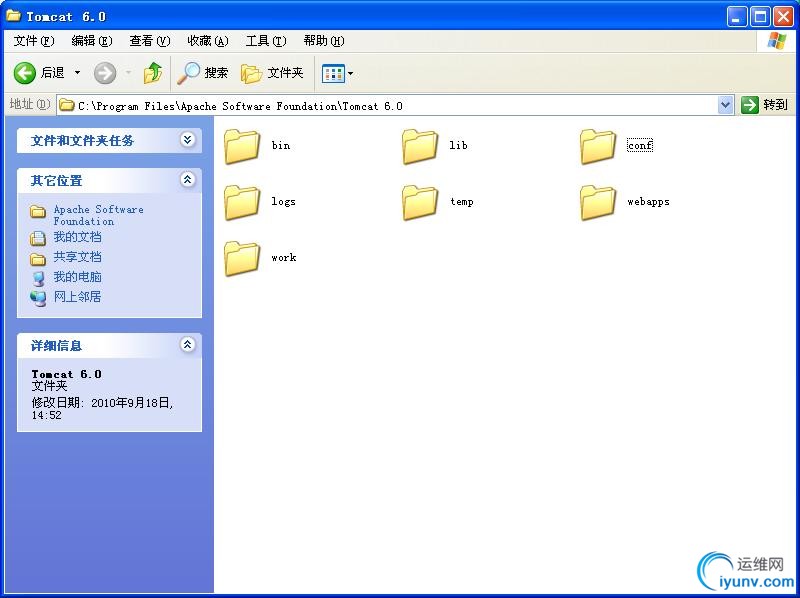Click the conf folder name label
800x598 pixels.
pyautogui.click(x=640, y=145)
